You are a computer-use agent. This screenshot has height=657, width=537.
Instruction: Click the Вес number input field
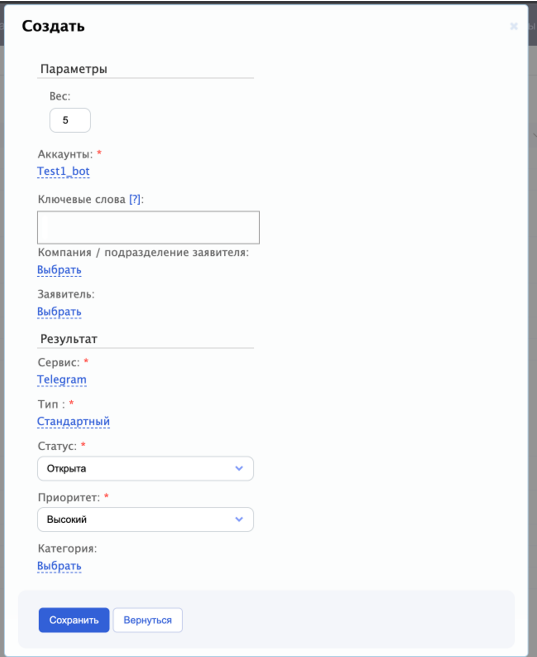[x=70, y=120]
